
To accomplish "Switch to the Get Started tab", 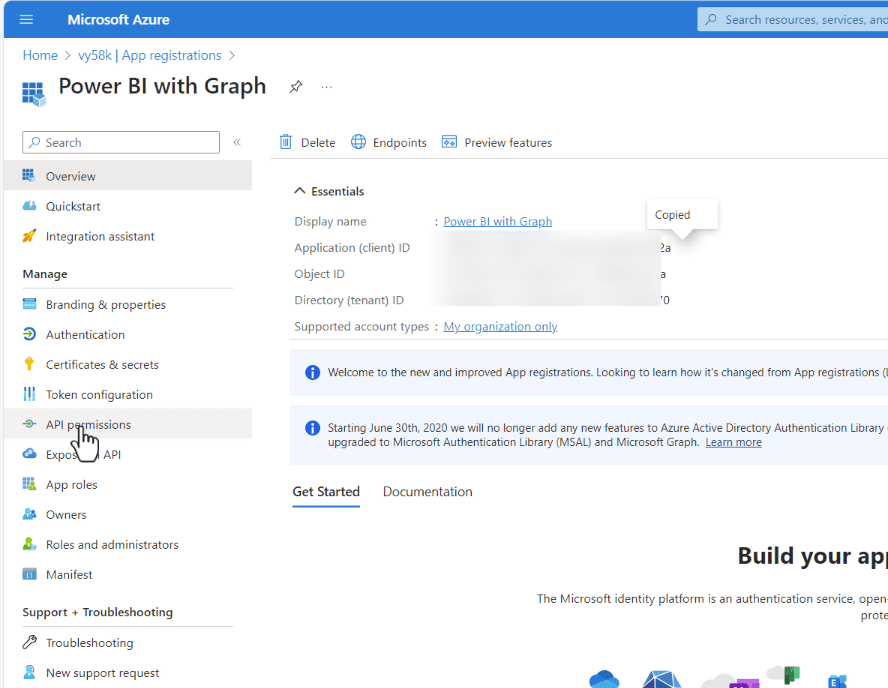I will [326, 492].
